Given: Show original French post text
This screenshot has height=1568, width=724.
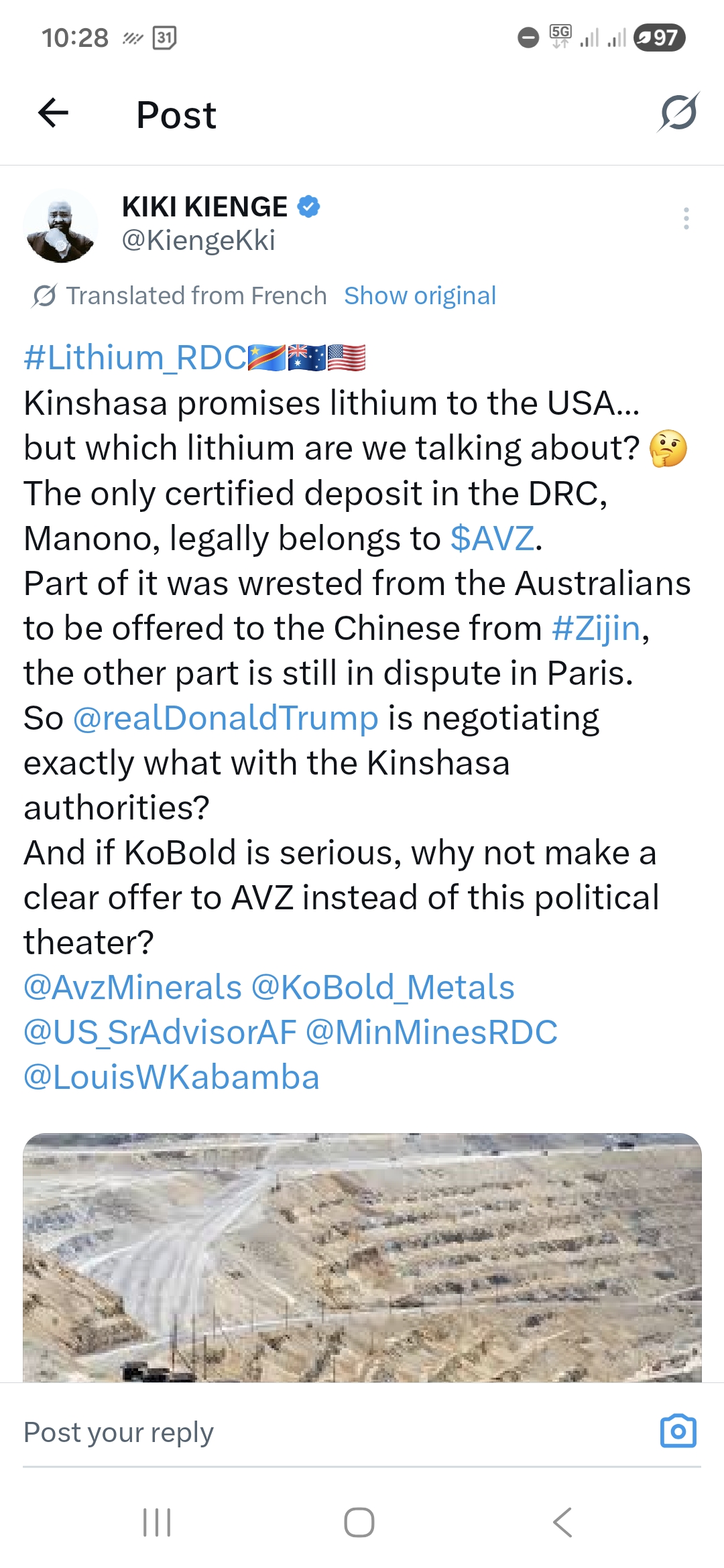Looking at the screenshot, I should click(420, 296).
